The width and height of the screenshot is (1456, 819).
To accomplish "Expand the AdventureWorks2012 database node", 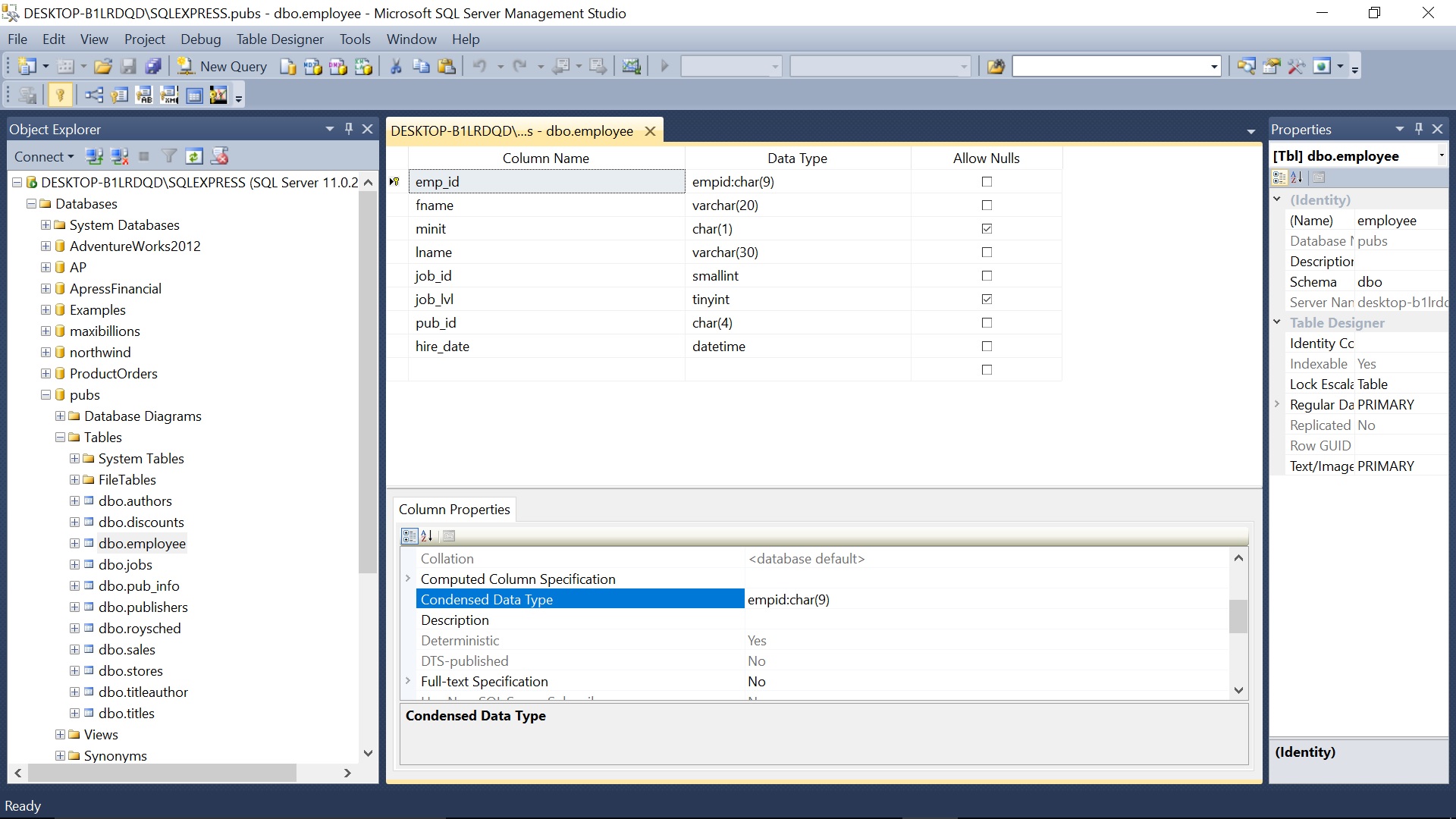I will [45, 246].
